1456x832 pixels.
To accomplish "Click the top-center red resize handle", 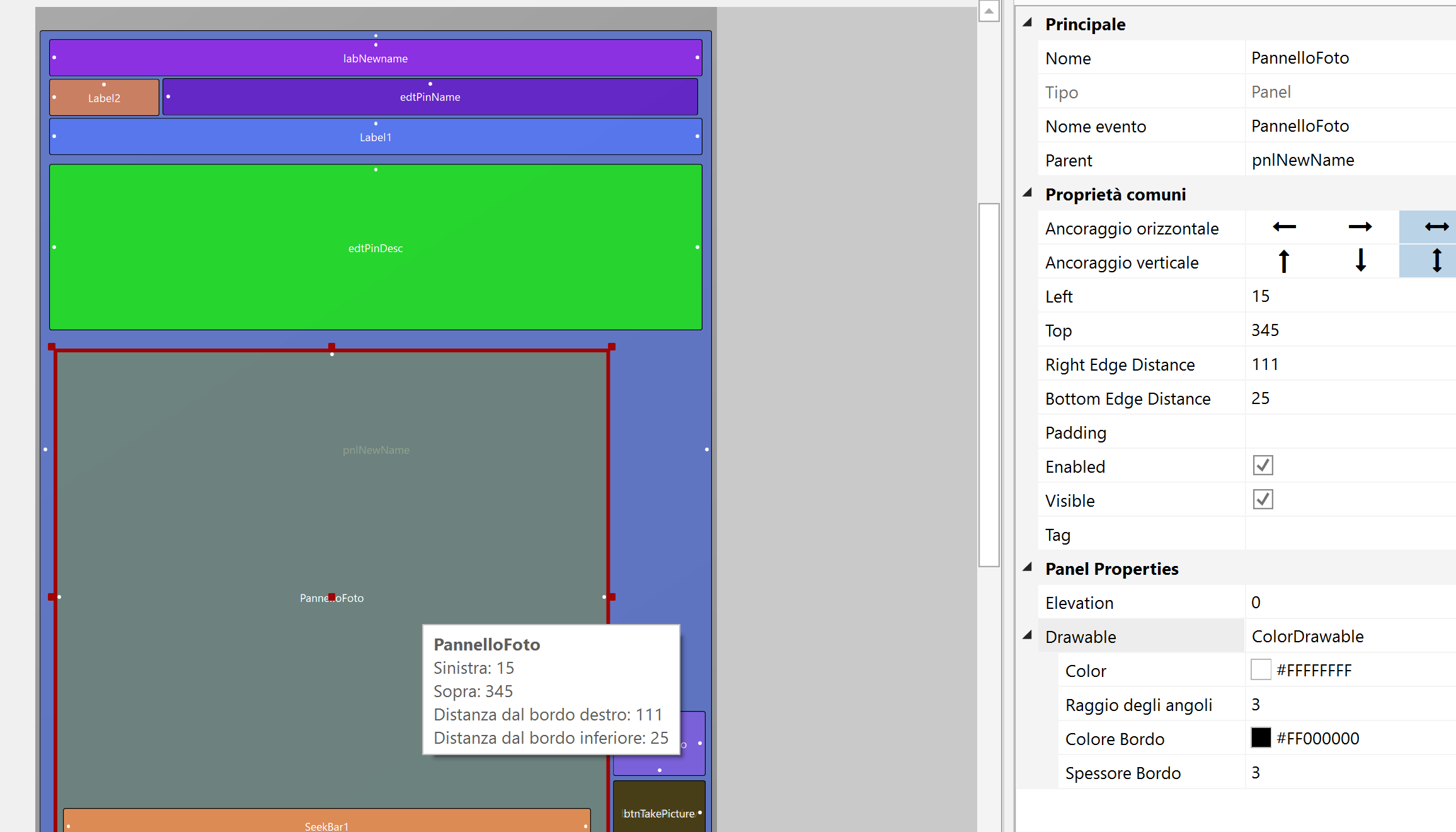I will (331, 347).
